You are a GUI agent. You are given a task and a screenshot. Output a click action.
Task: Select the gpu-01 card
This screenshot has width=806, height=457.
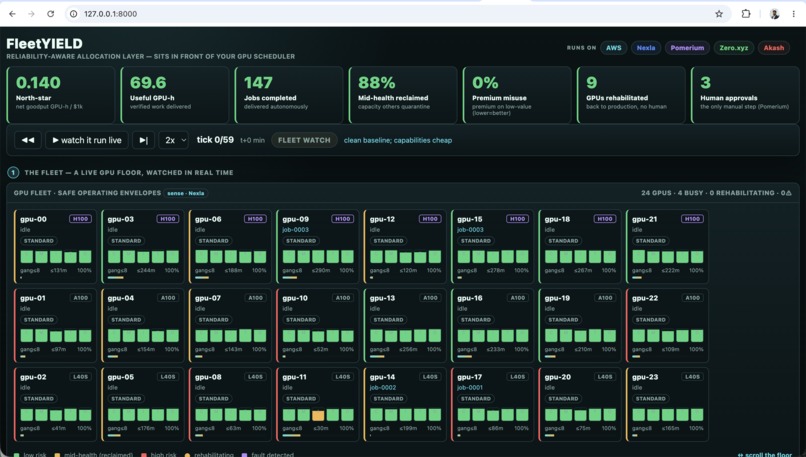coord(56,325)
